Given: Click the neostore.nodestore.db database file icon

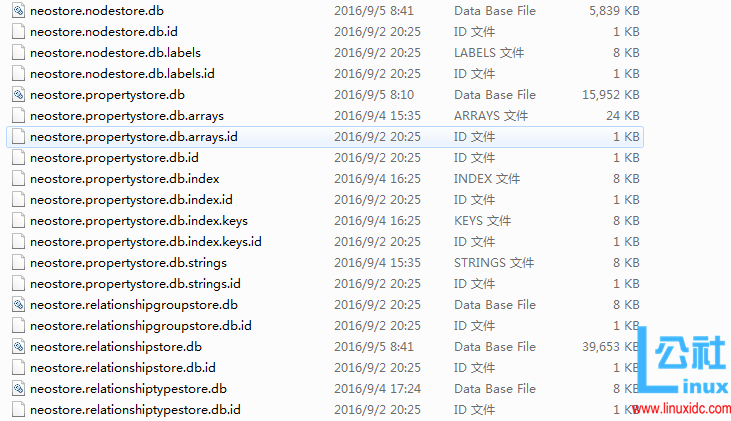Looking at the screenshot, I should (x=18, y=10).
